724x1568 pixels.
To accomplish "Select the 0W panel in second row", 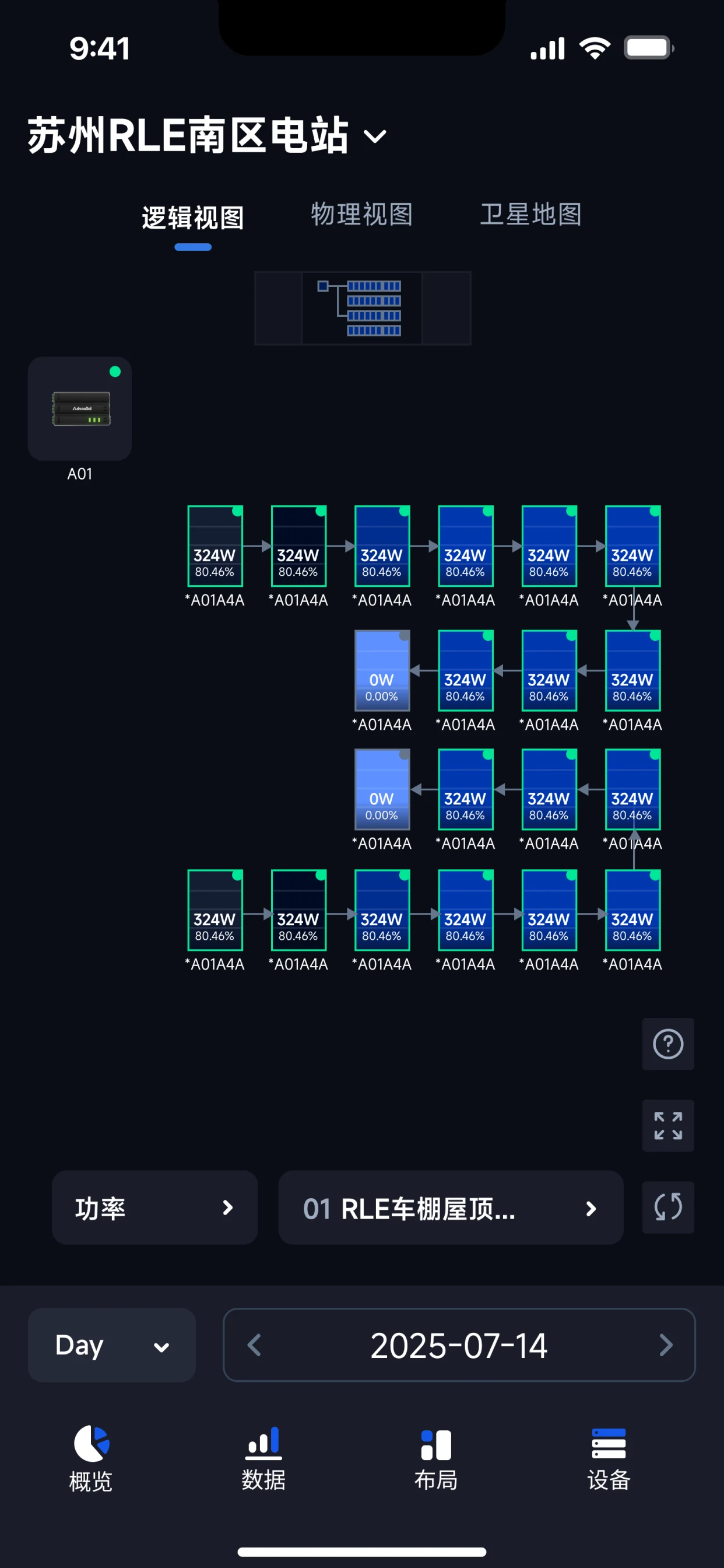I will tap(382, 670).
